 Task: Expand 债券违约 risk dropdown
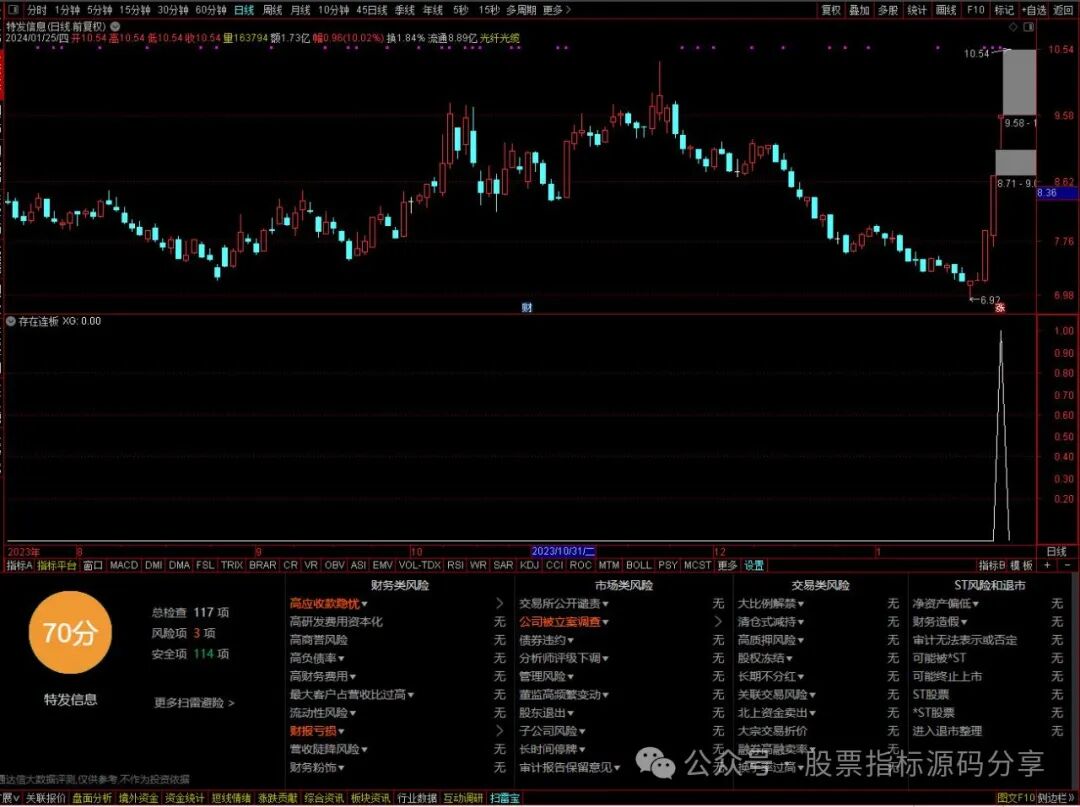click(x=570, y=640)
